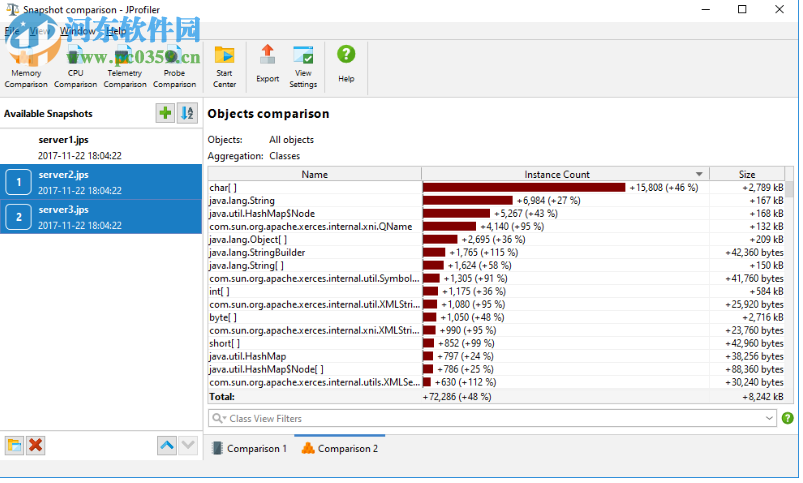
Task: Select the java.util.HashMap$Node row
Action: click(x=496, y=214)
